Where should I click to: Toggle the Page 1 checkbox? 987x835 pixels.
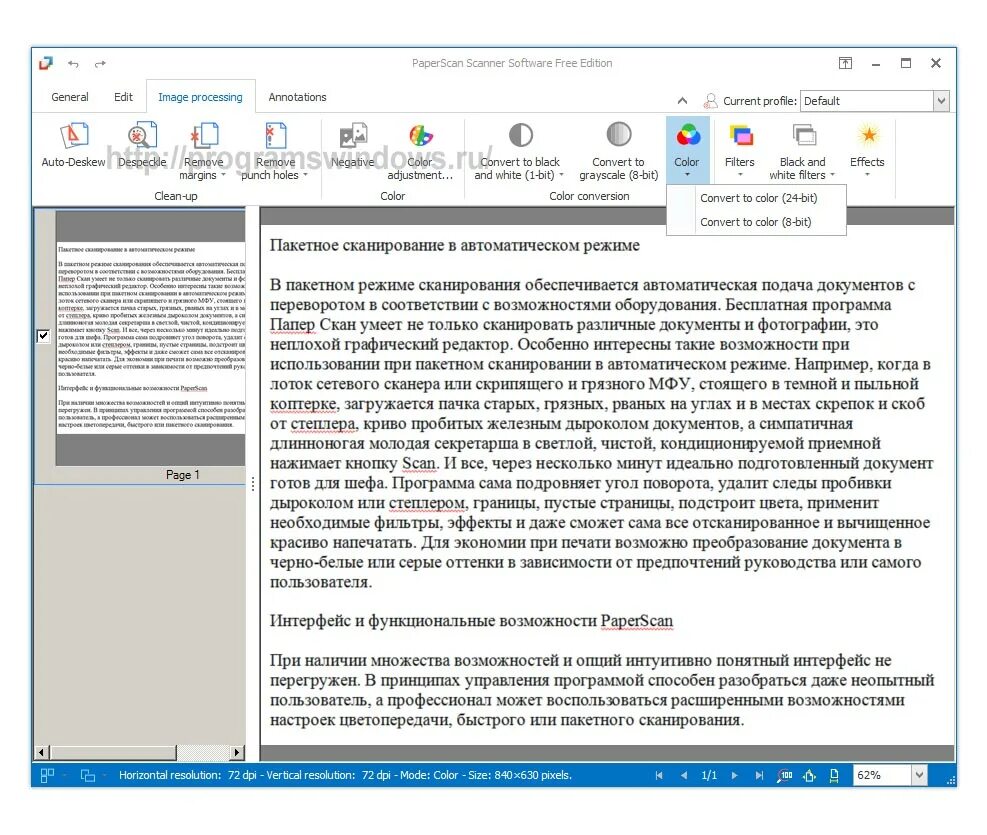click(x=43, y=335)
